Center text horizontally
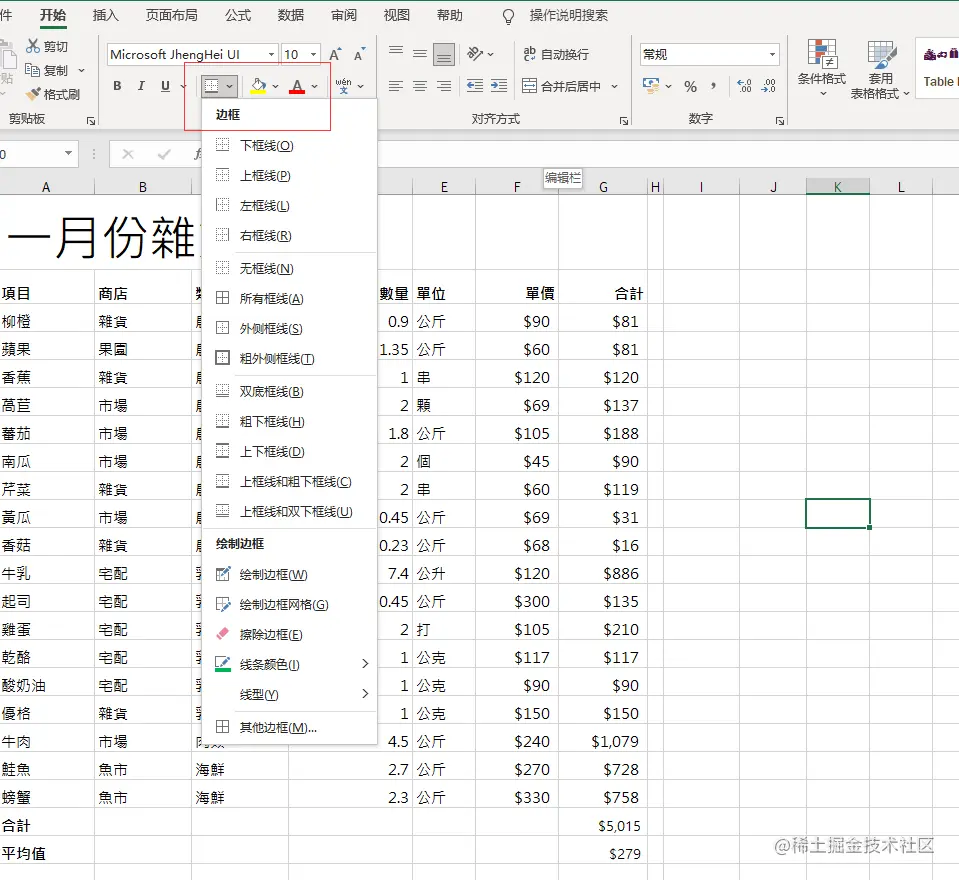Image resolution: width=959 pixels, height=880 pixels. [420, 86]
